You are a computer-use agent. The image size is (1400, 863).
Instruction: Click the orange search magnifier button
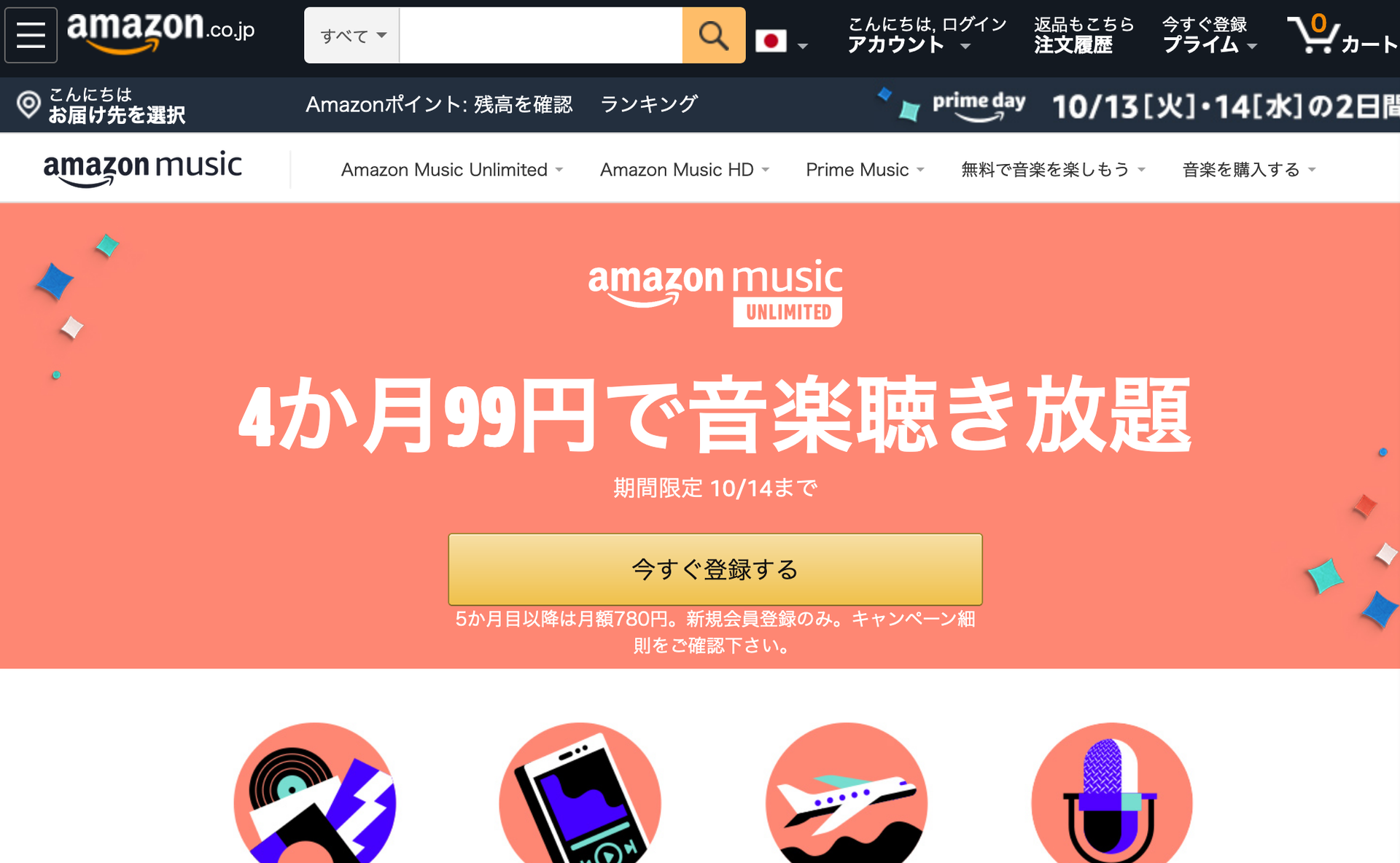713,35
